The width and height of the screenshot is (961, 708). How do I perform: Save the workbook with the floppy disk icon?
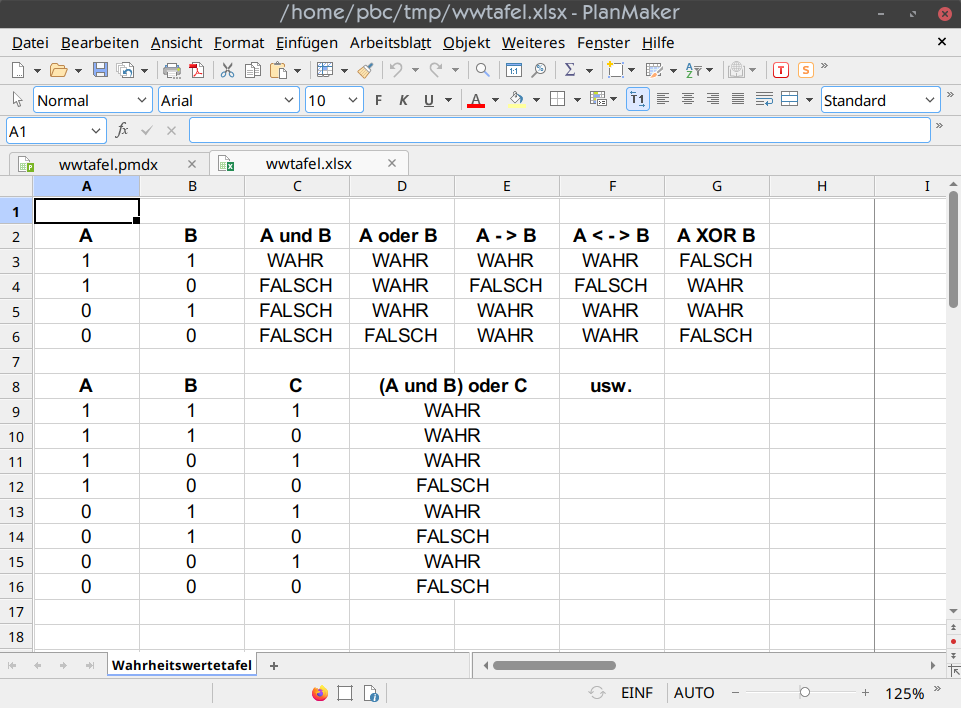point(100,70)
